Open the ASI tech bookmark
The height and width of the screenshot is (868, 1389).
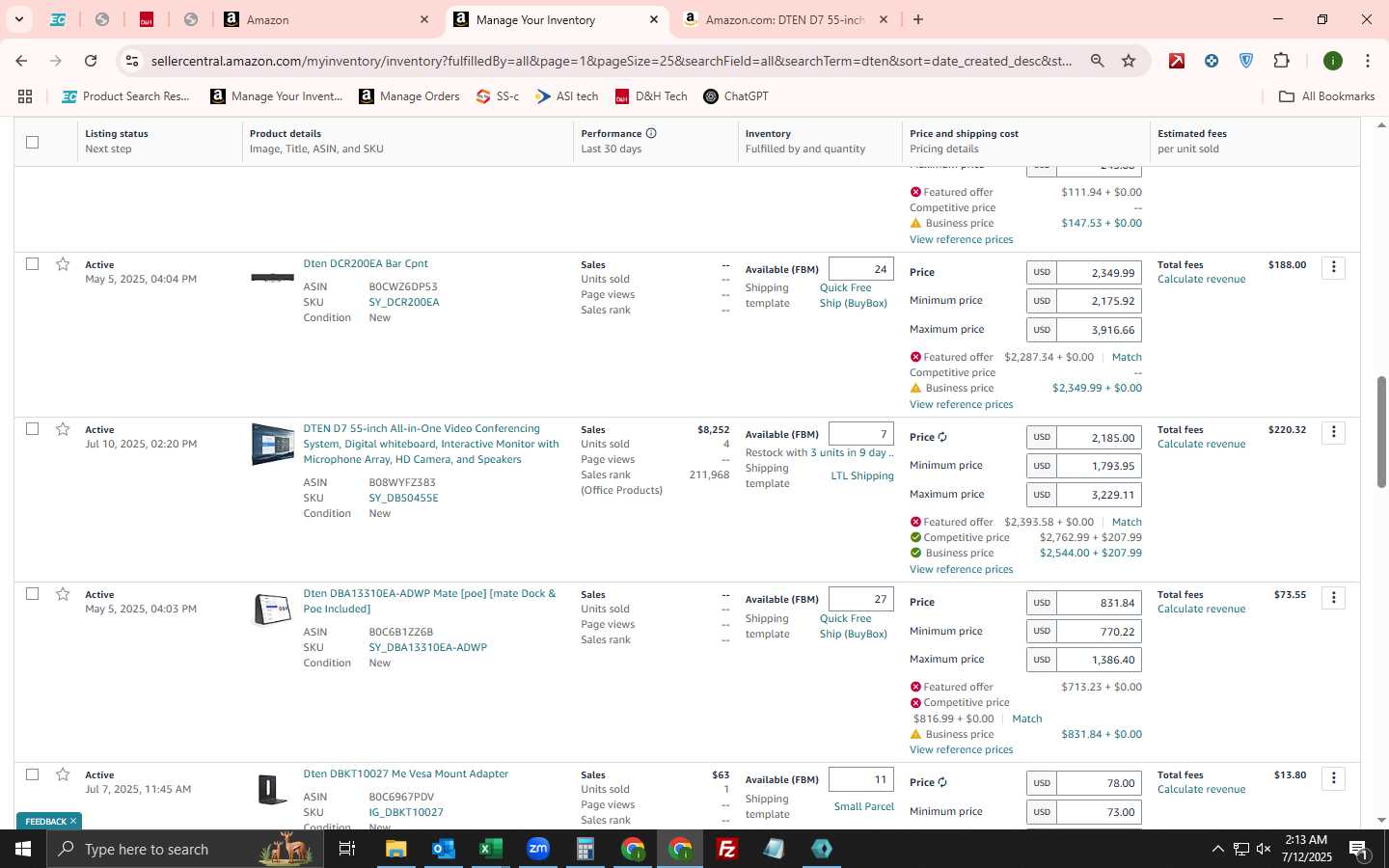[567, 96]
